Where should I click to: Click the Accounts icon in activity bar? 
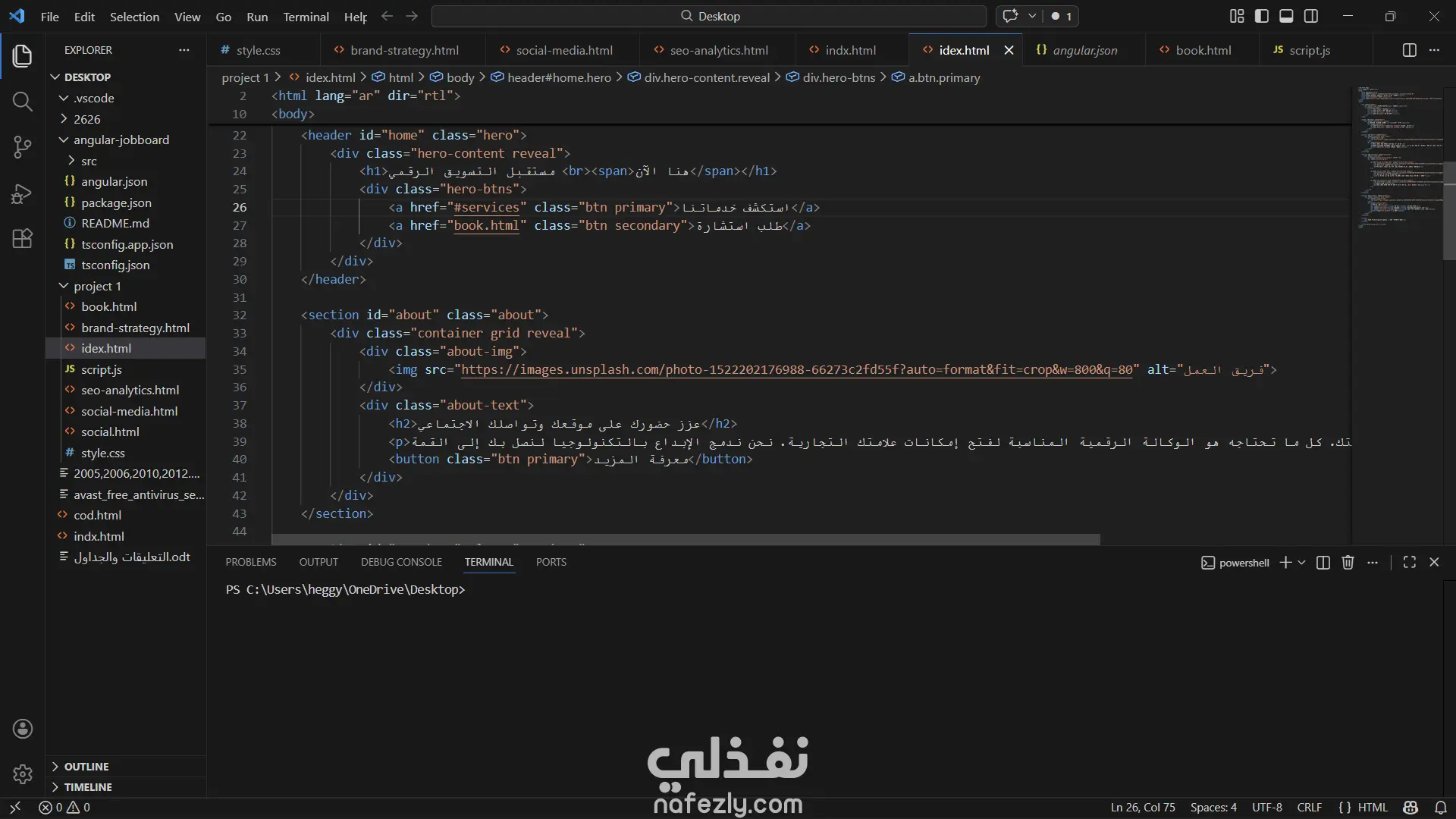[23, 729]
